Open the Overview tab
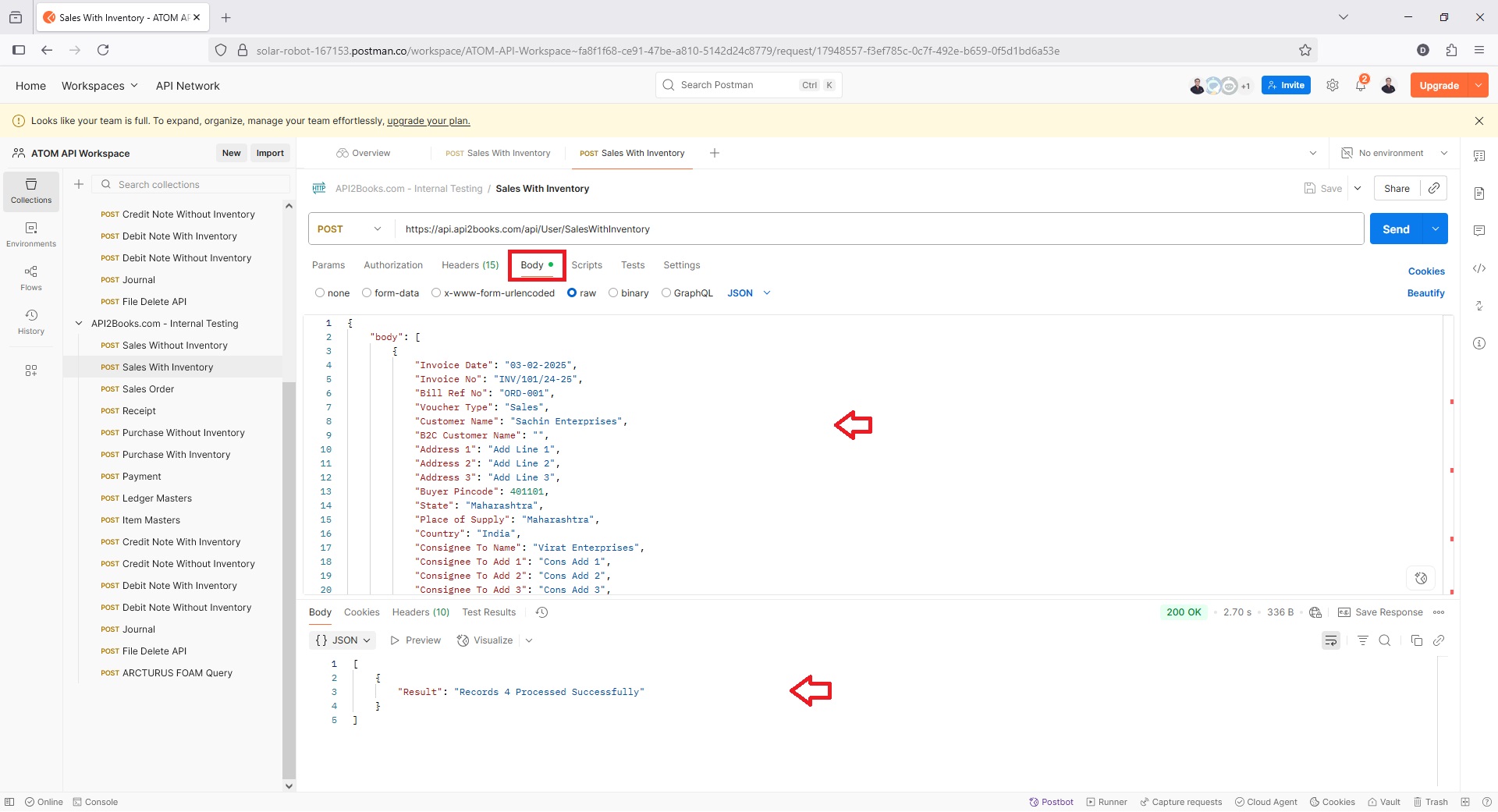 [x=363, y=153]
